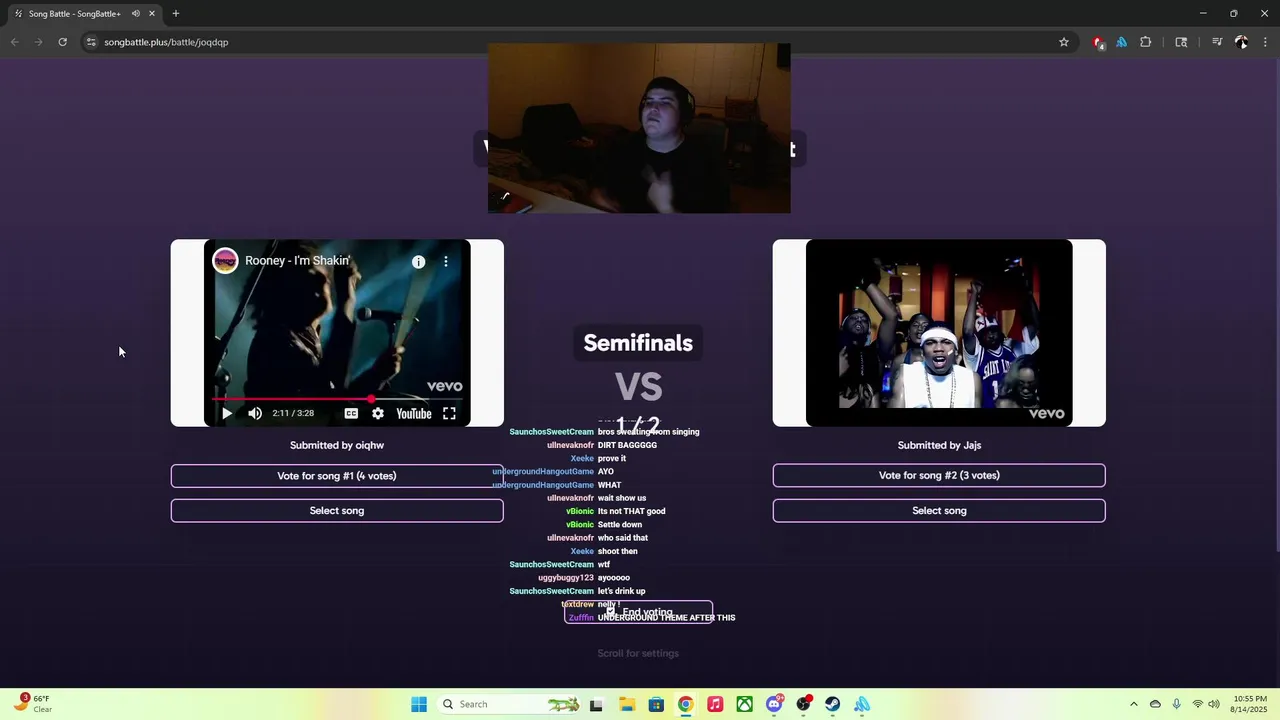Click the taskbar Search box
The image size is (1280, 720).
tap(510, 704)
